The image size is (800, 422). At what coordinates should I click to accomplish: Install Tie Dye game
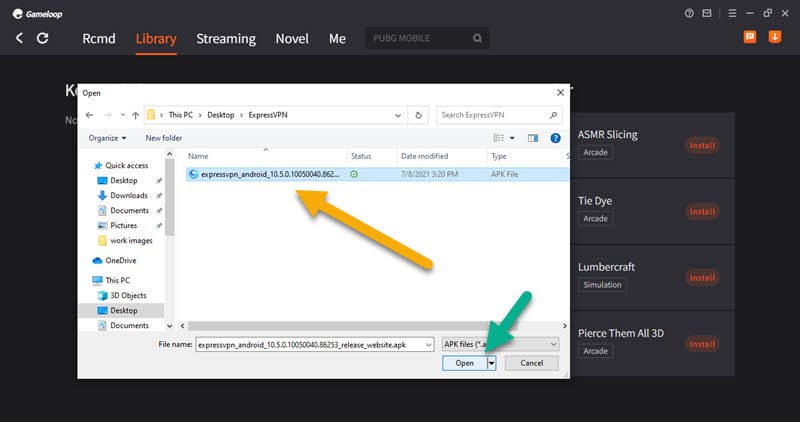pyautogui.click(x=702, y=212)
